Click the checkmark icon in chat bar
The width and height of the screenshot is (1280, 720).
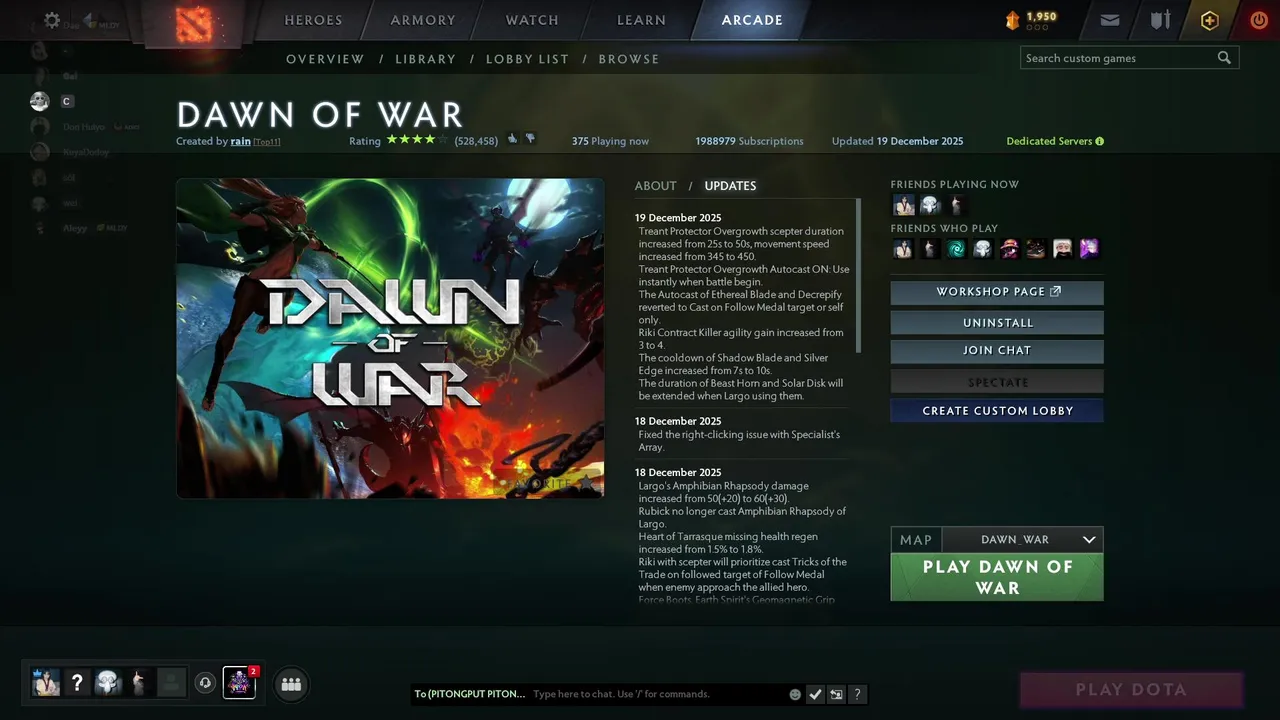click(x=815, y=694)
